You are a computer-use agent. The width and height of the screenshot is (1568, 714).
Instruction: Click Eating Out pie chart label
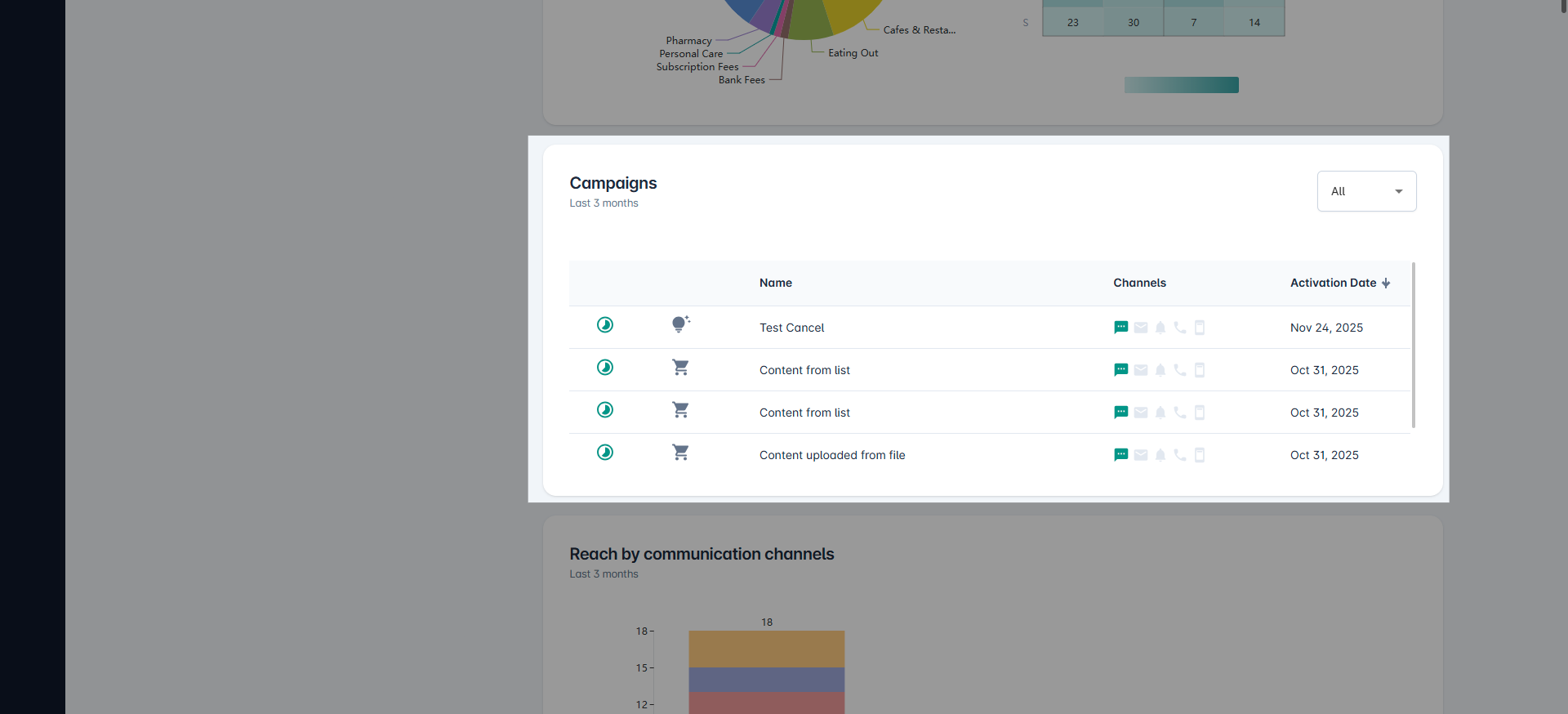point(853,53)
